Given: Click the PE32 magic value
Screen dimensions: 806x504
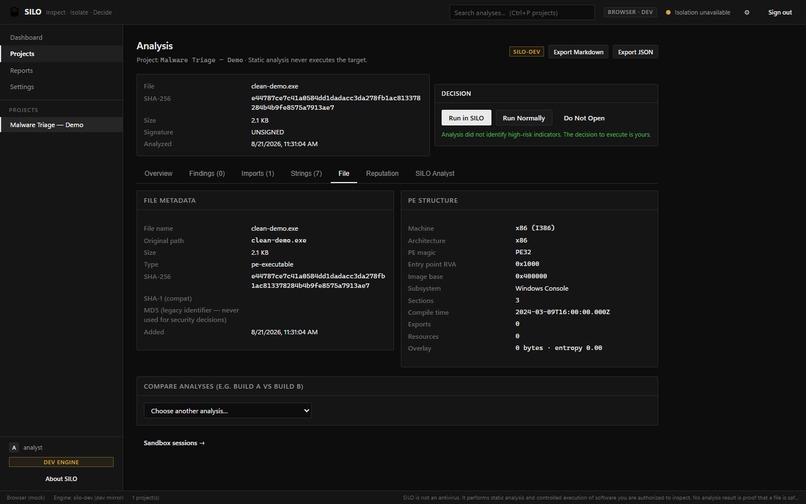Looking at the screenshot, I should 523,252.
